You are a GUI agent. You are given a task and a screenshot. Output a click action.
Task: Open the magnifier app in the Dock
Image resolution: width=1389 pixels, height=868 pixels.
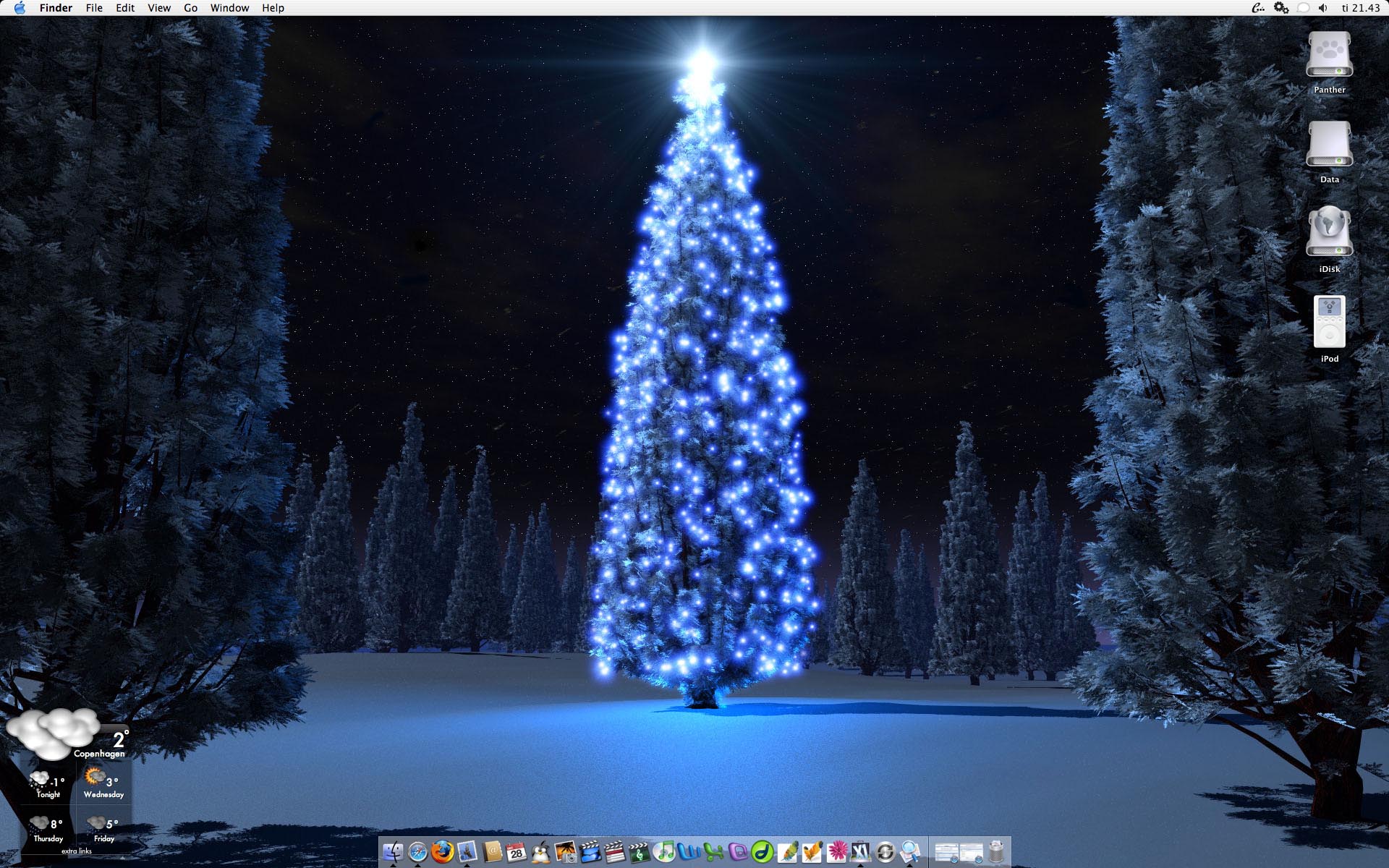click(x=910, y=851)
